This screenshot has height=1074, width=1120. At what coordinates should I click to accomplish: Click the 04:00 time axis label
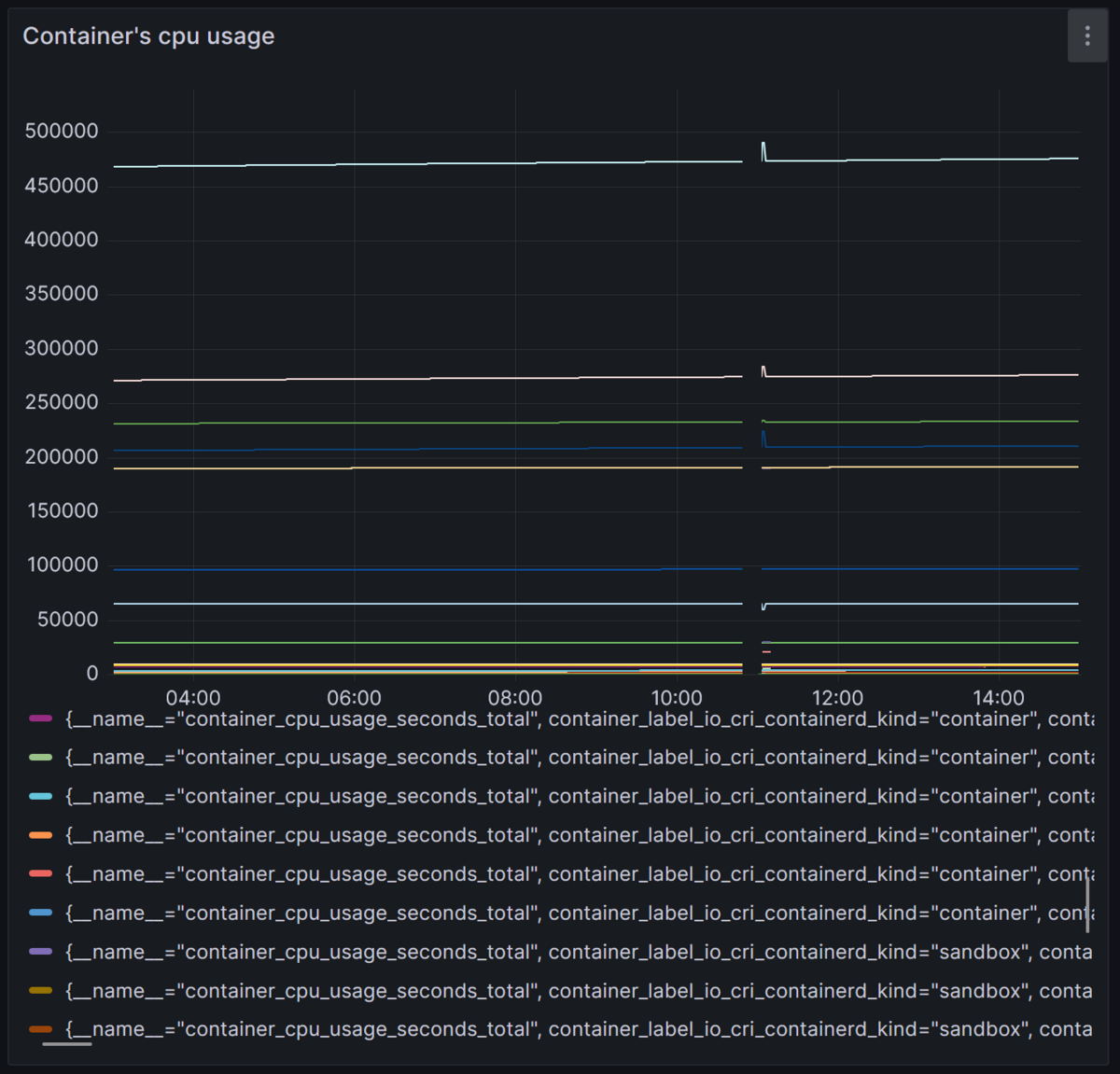point(193,698)
